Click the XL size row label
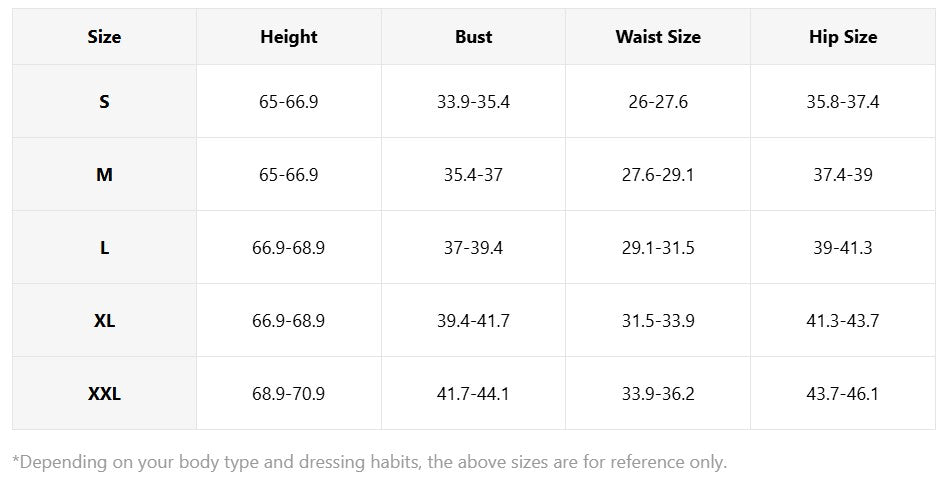 point(104,321)
